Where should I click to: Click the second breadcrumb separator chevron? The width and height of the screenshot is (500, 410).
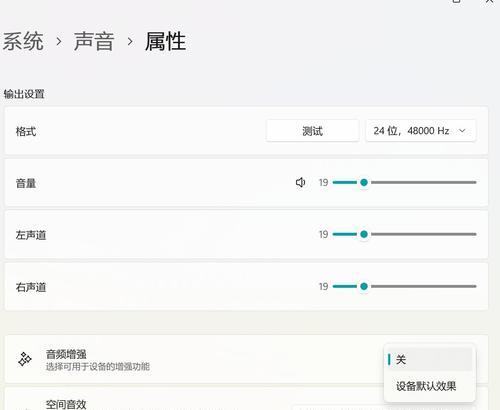(130, 41)
